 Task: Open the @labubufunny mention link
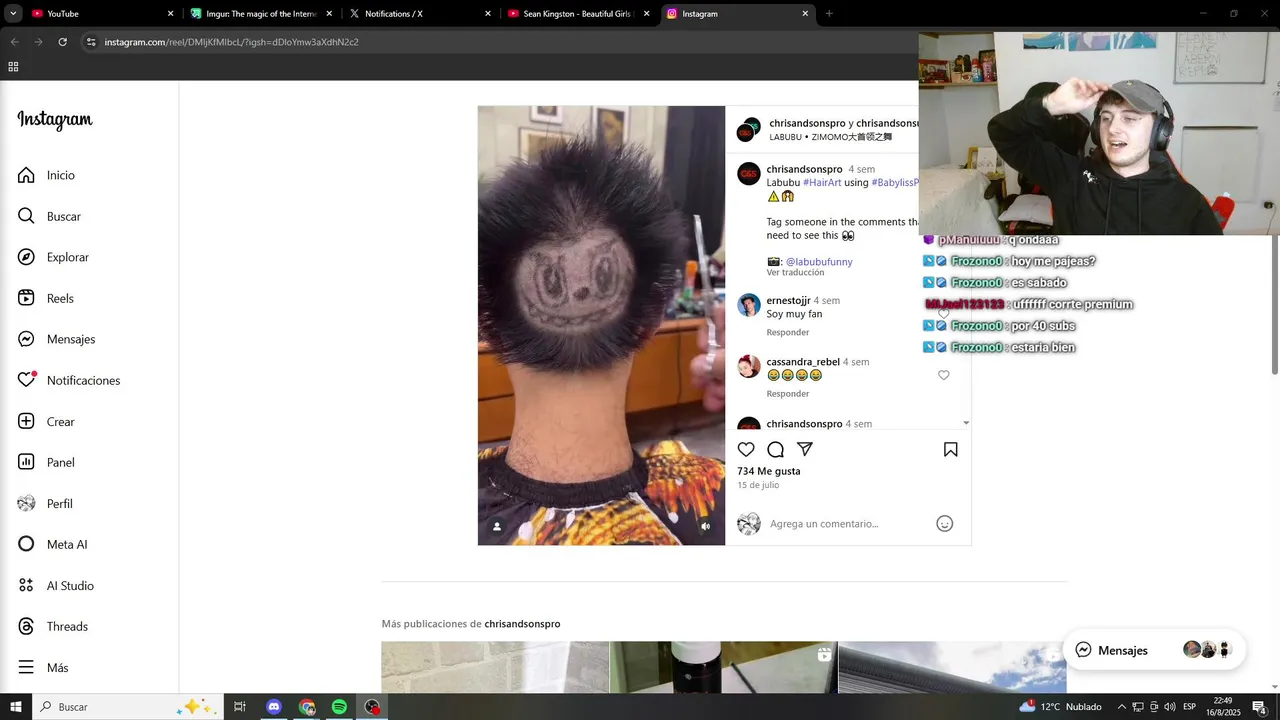click(819, 262)
